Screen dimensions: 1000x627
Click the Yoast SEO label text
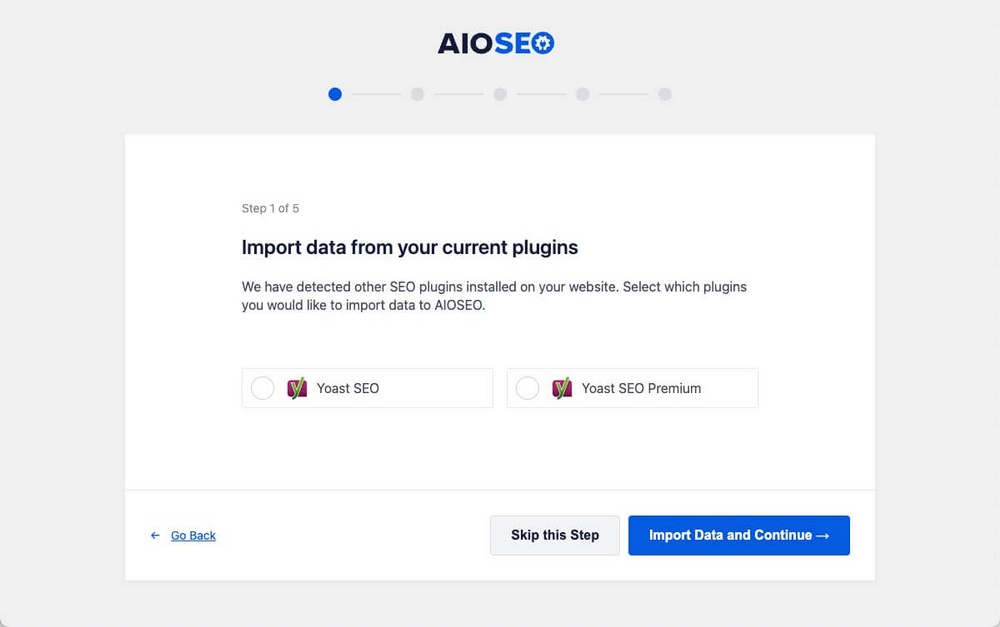click(x=348, y=388)
